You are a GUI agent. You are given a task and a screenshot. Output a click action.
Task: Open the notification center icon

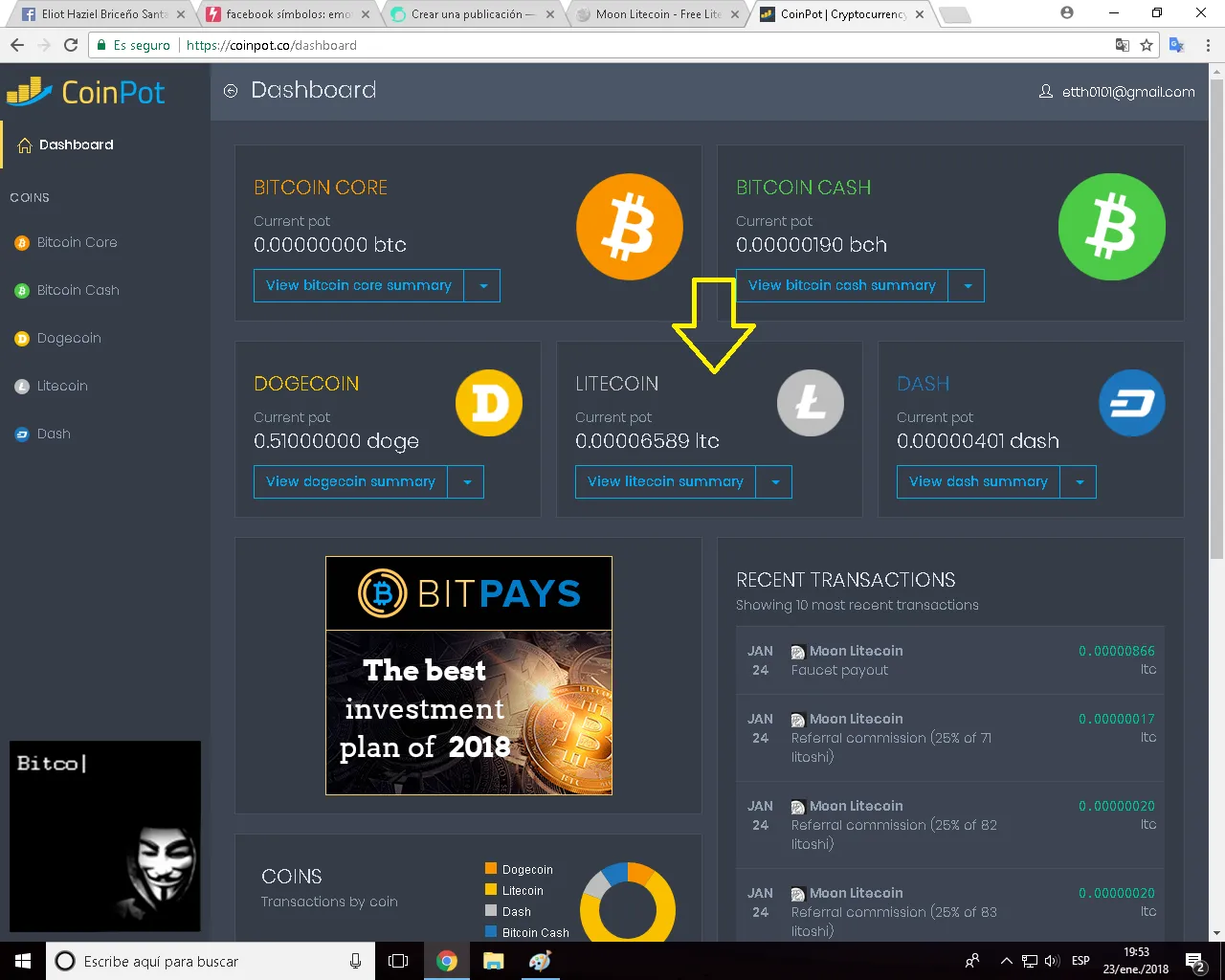click(1195, 961)
